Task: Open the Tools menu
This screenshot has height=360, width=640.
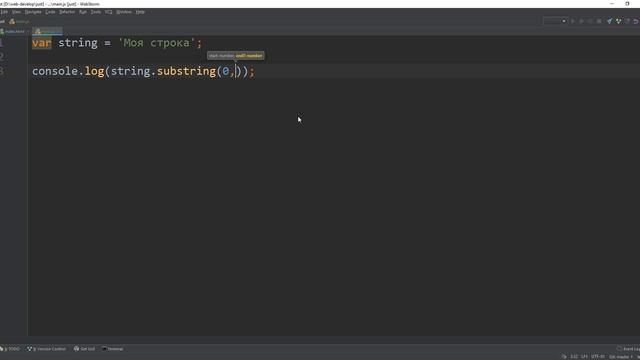Action: 96,12
